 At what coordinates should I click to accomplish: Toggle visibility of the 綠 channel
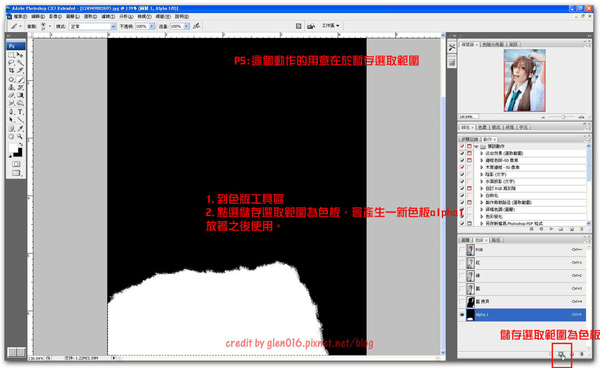pyautogui.click(x=462, y=275)
